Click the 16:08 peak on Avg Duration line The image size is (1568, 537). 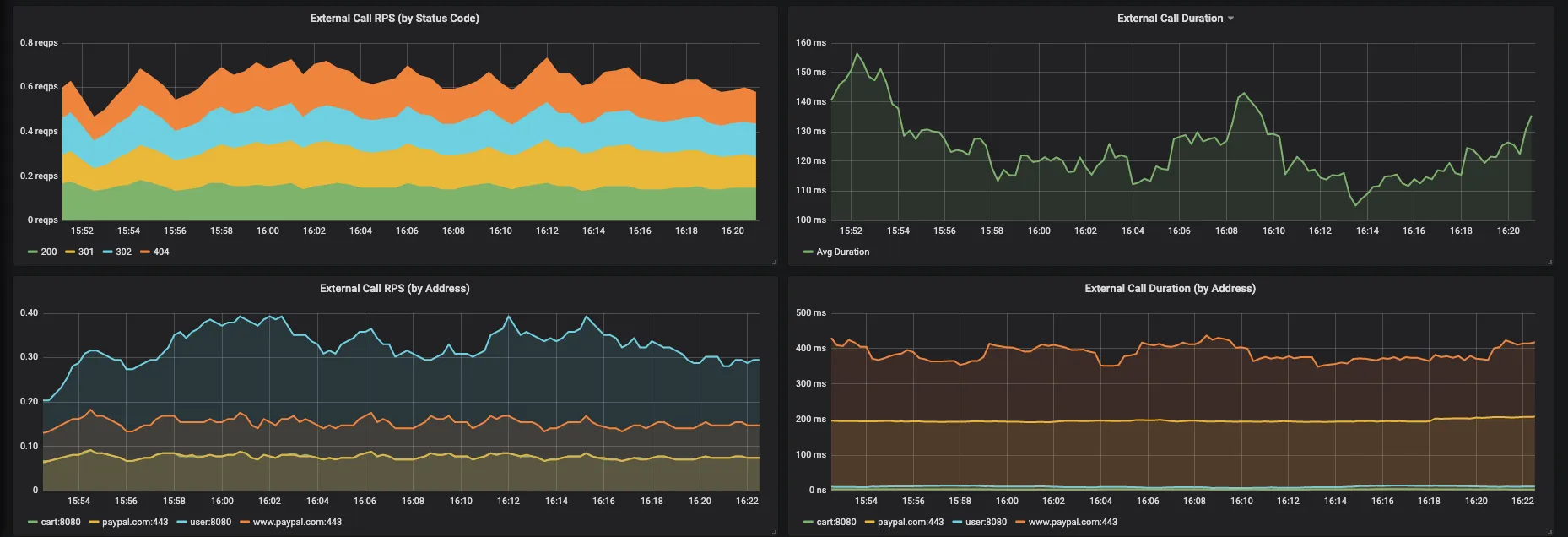tap(1243, 94)
